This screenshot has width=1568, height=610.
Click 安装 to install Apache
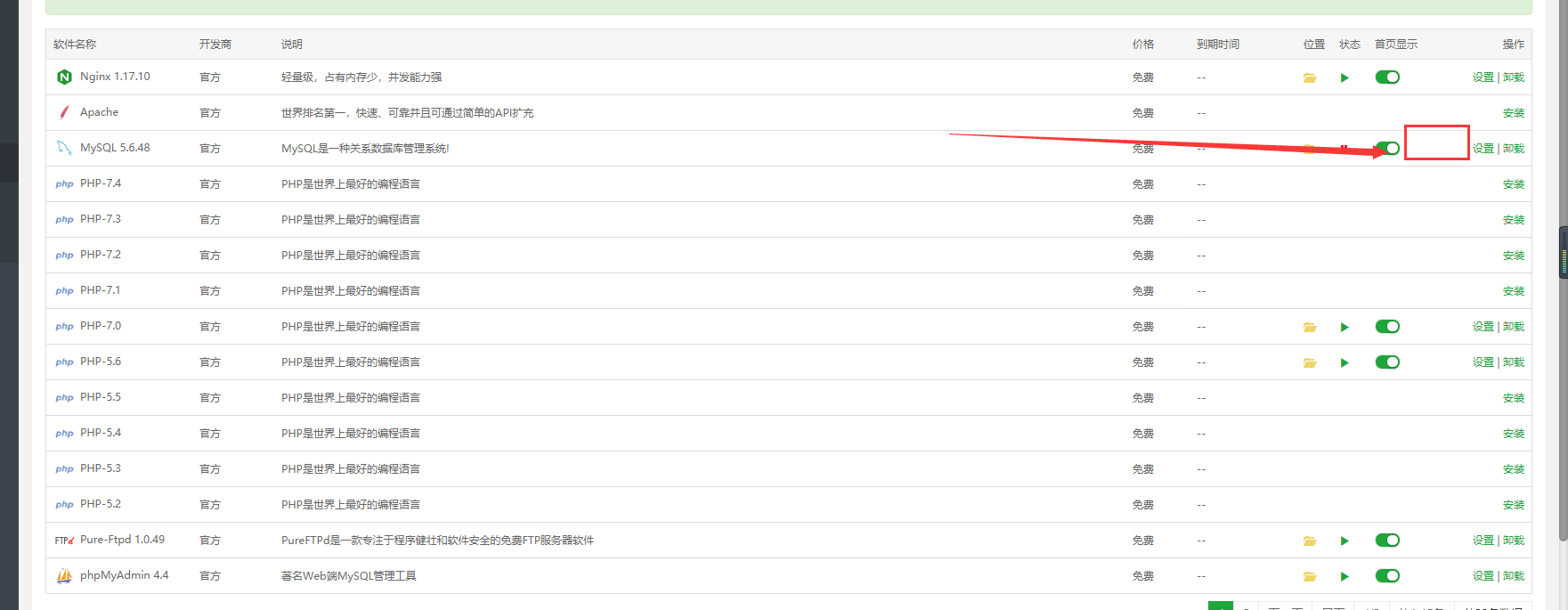click(1514, 113)
